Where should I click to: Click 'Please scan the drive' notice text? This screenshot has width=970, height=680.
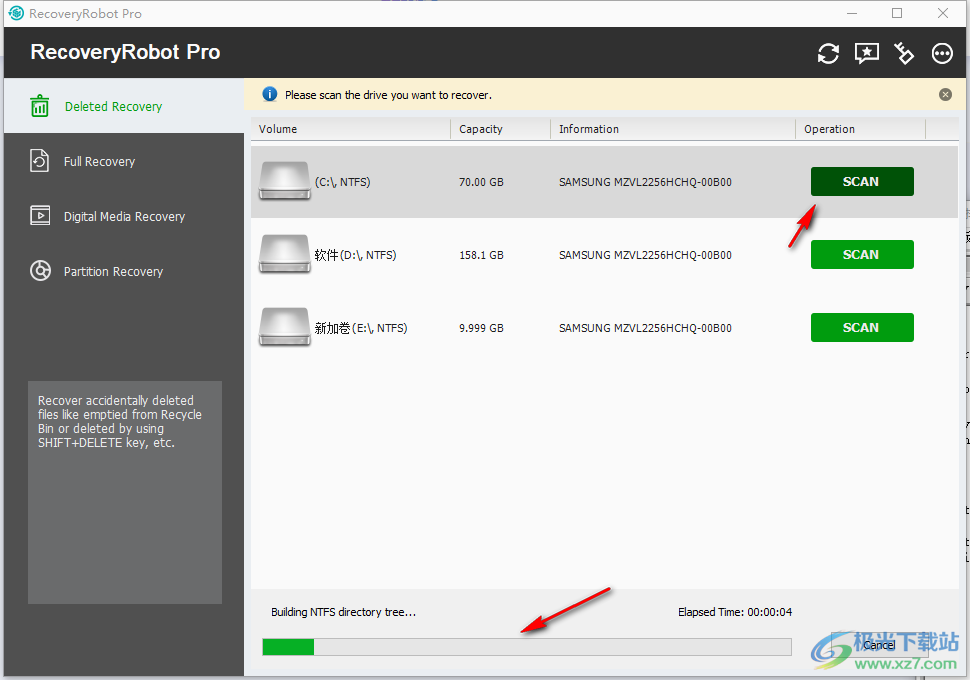(x=388, y=95)
